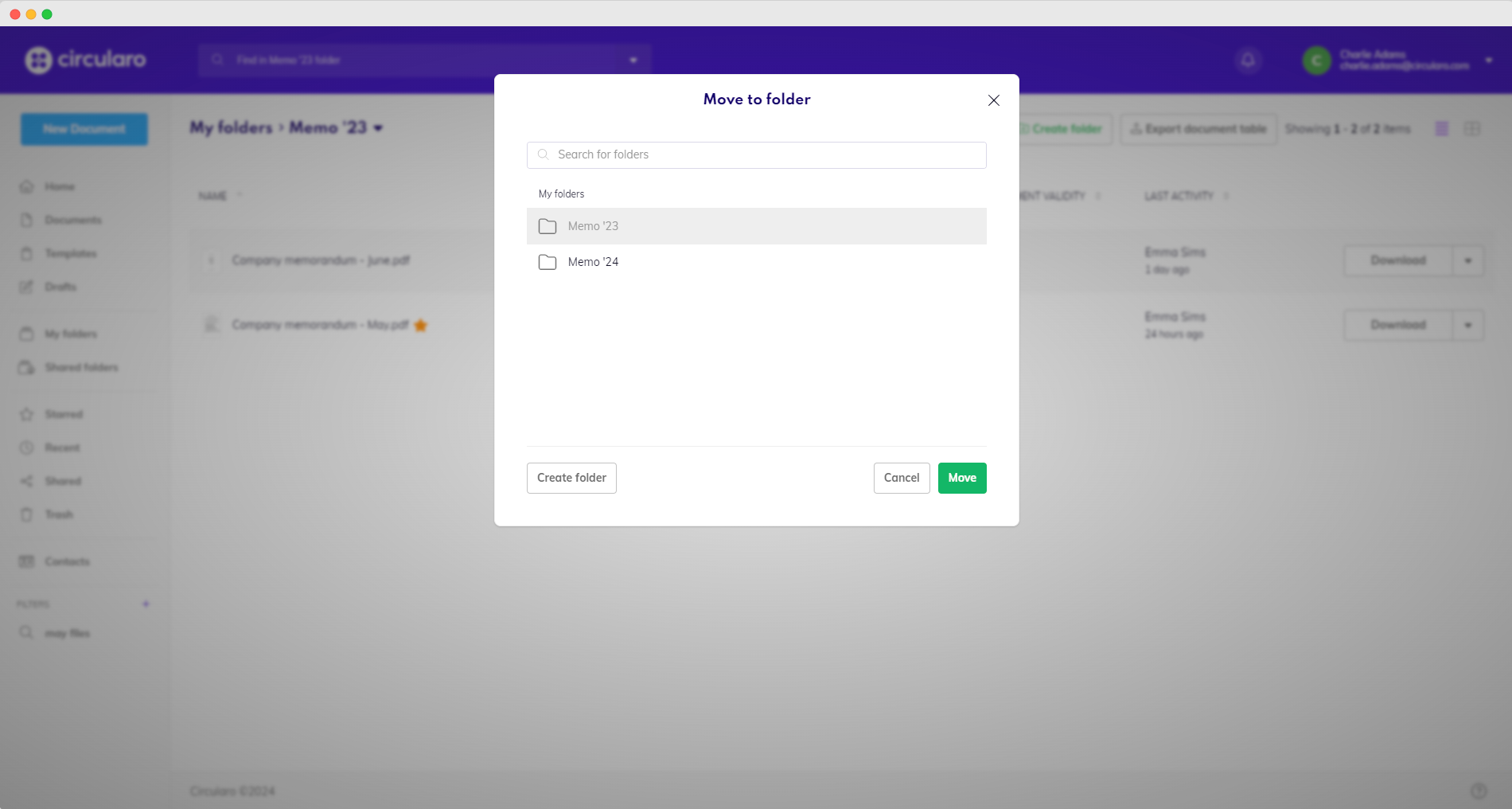
Task: Click the Memo '23 folder icon
Action: pos(548,226)
